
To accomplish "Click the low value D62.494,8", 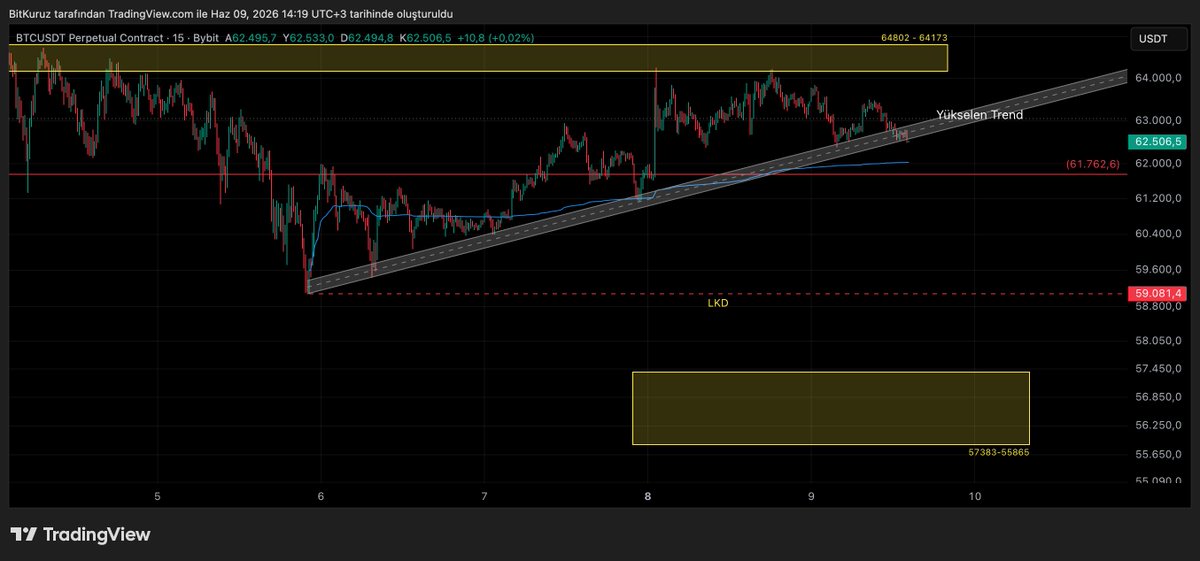I will tap(368, 38).
